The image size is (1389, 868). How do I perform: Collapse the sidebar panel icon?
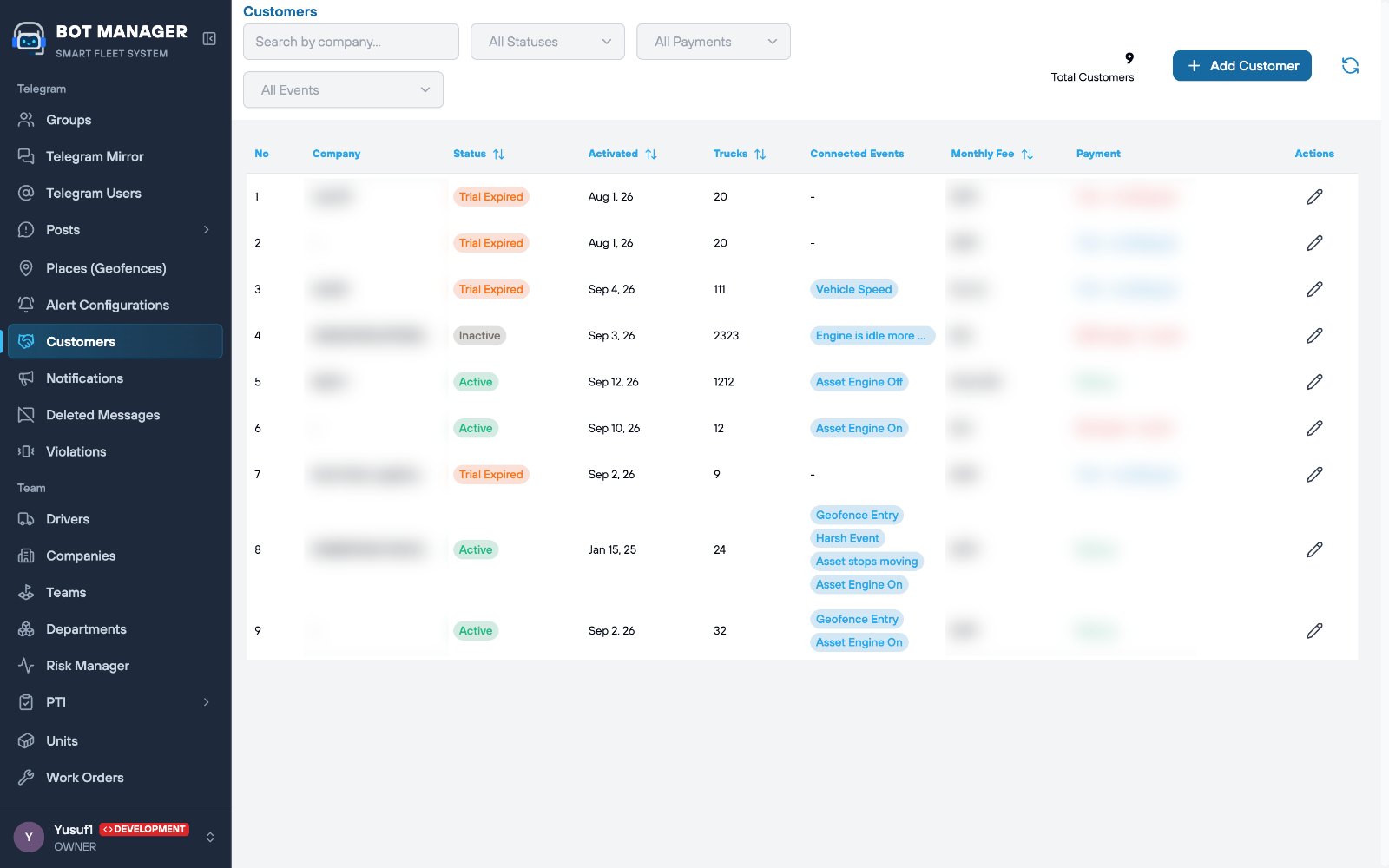point(209,38)
